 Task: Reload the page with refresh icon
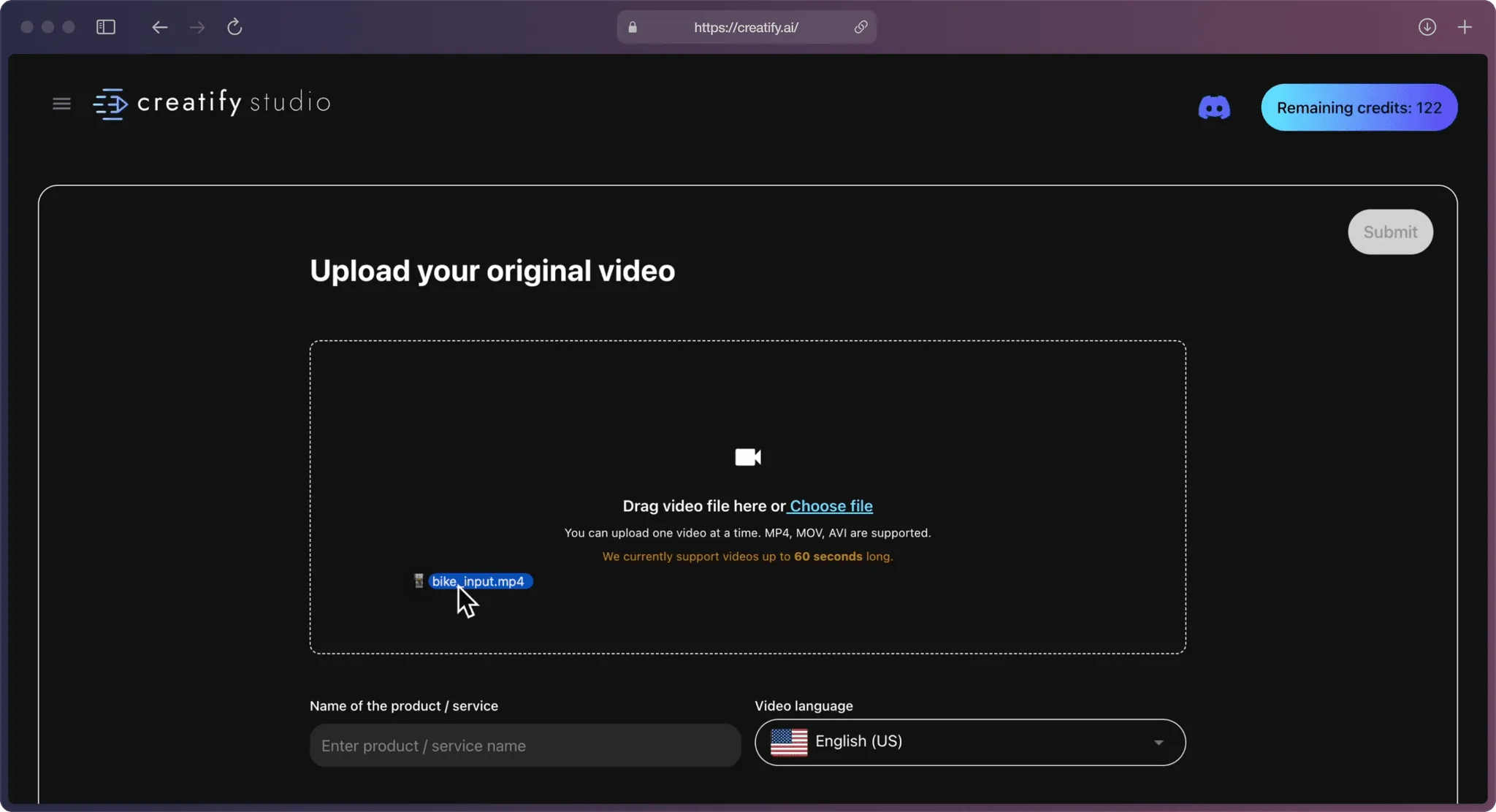point(234,27)
